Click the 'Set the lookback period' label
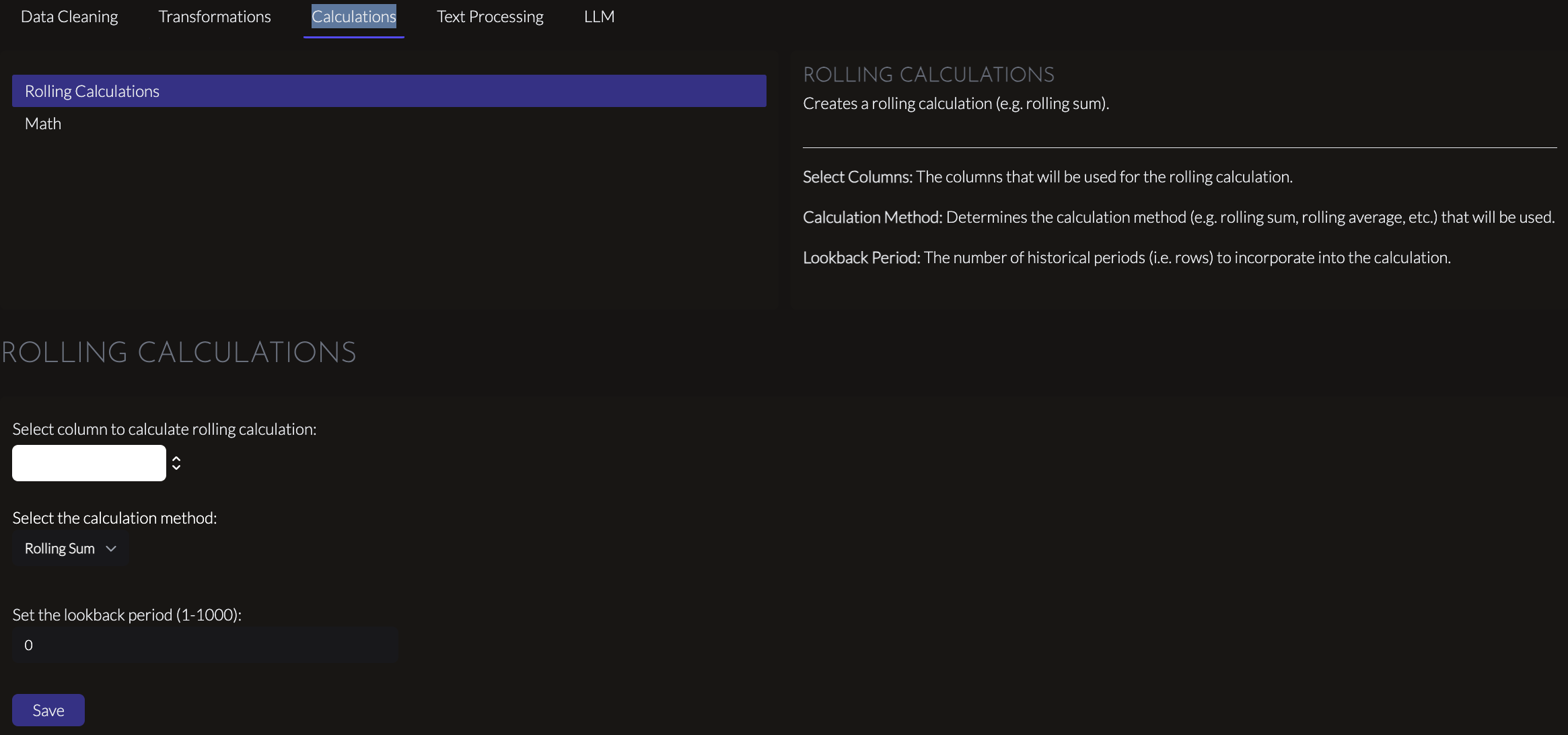This screenshot has height=735, width=1568. [127, 615]
